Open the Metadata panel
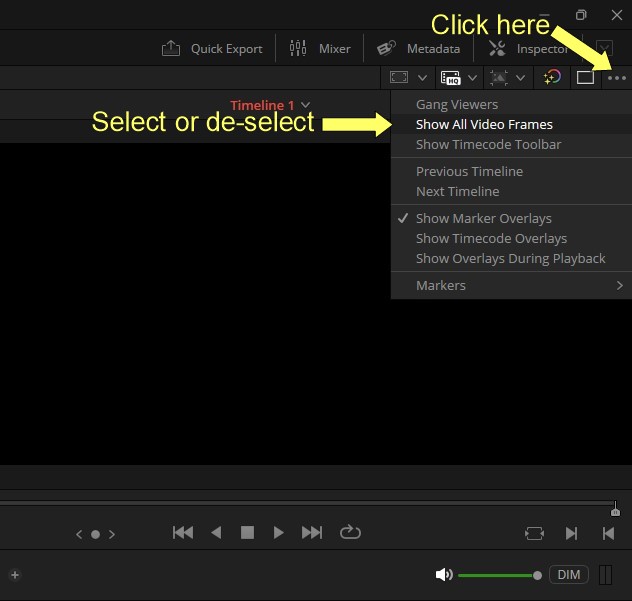The image size is (632, 601). point(418,49)
